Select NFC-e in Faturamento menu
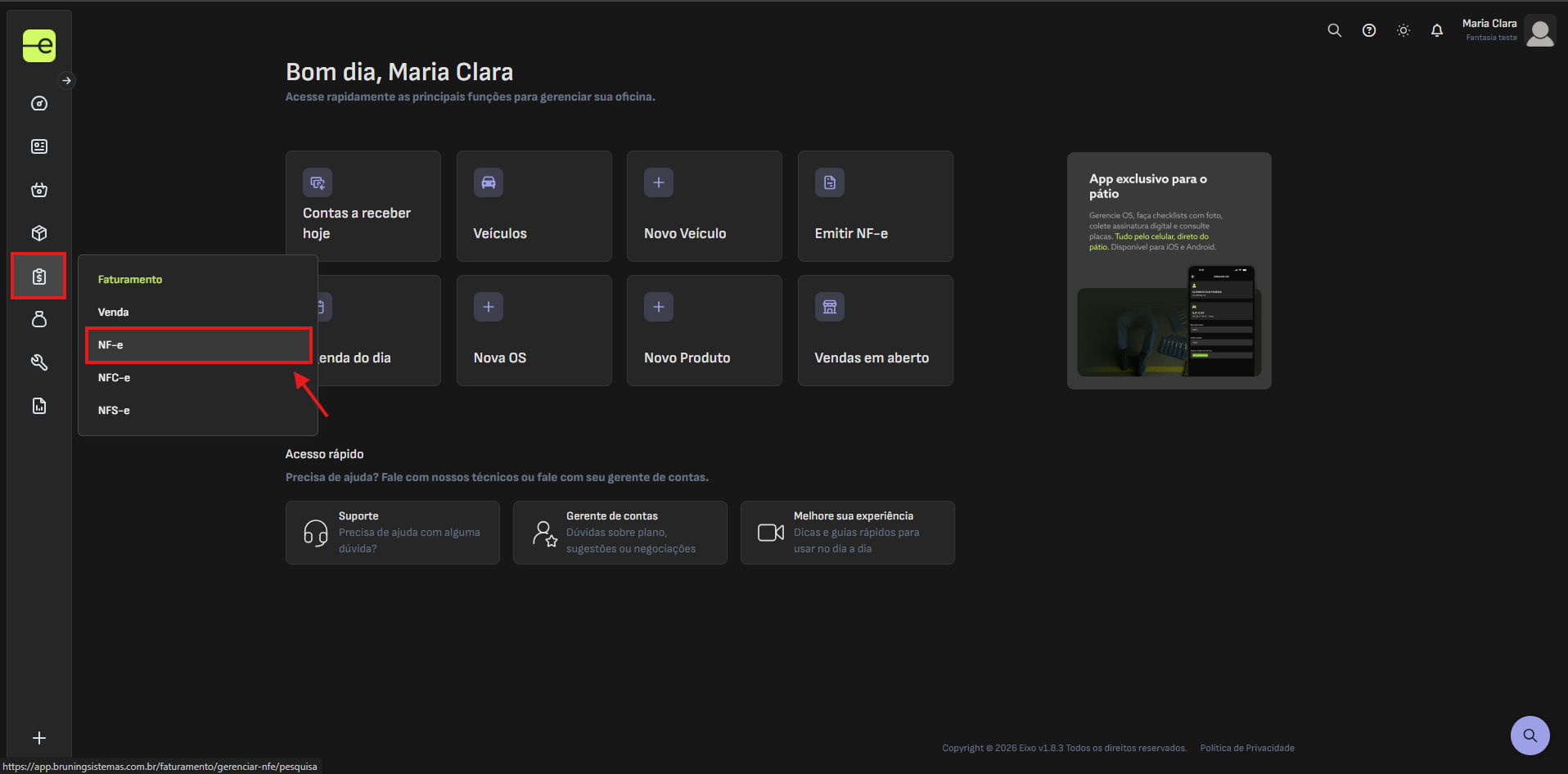This screenshot has height=774, width=1568. pyautogui.click(x=198, y=377)
